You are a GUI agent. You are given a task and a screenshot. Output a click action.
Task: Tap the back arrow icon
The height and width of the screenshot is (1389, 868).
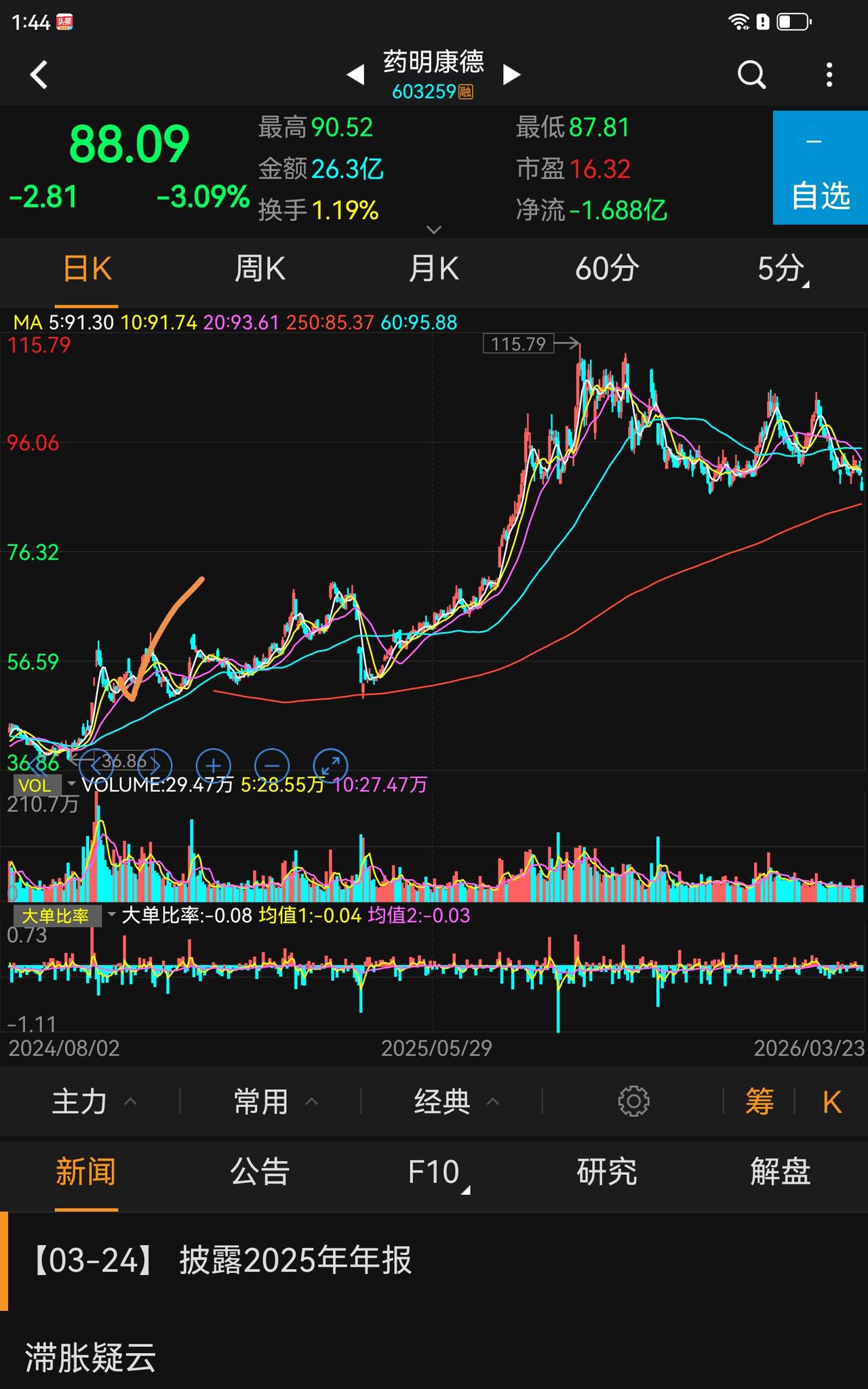(39, 75)
